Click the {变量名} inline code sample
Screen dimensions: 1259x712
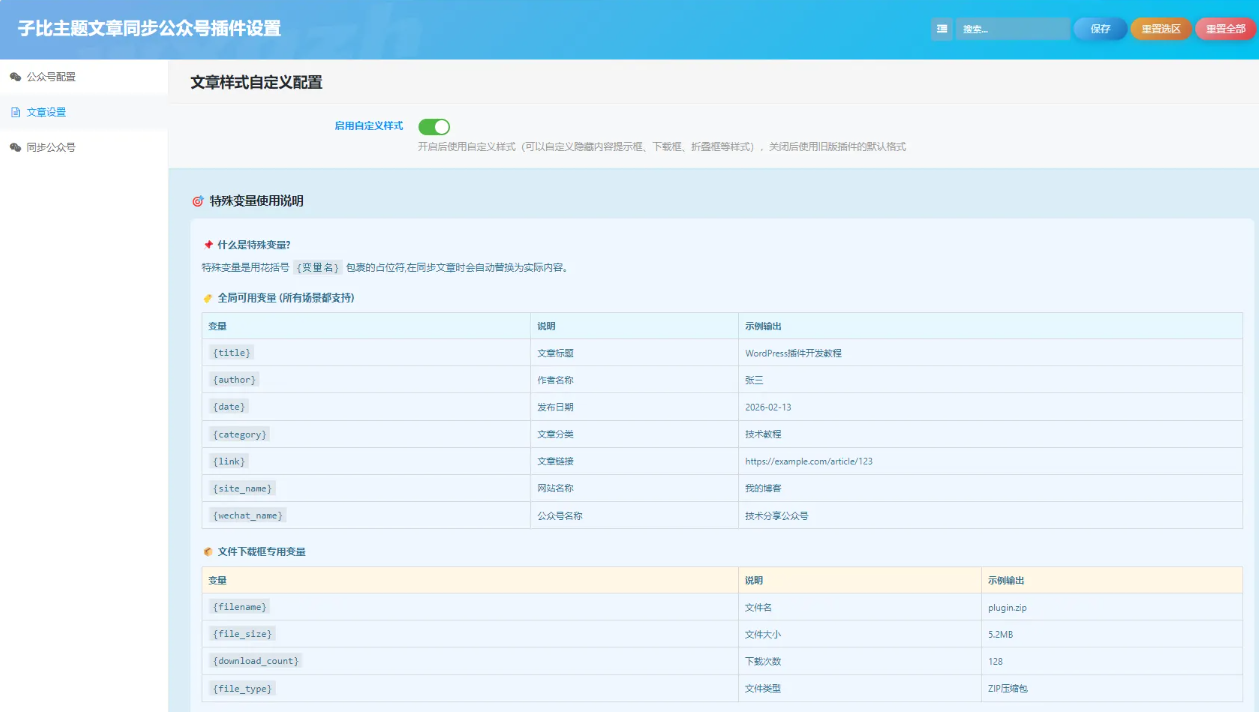[x=318, y=267]
